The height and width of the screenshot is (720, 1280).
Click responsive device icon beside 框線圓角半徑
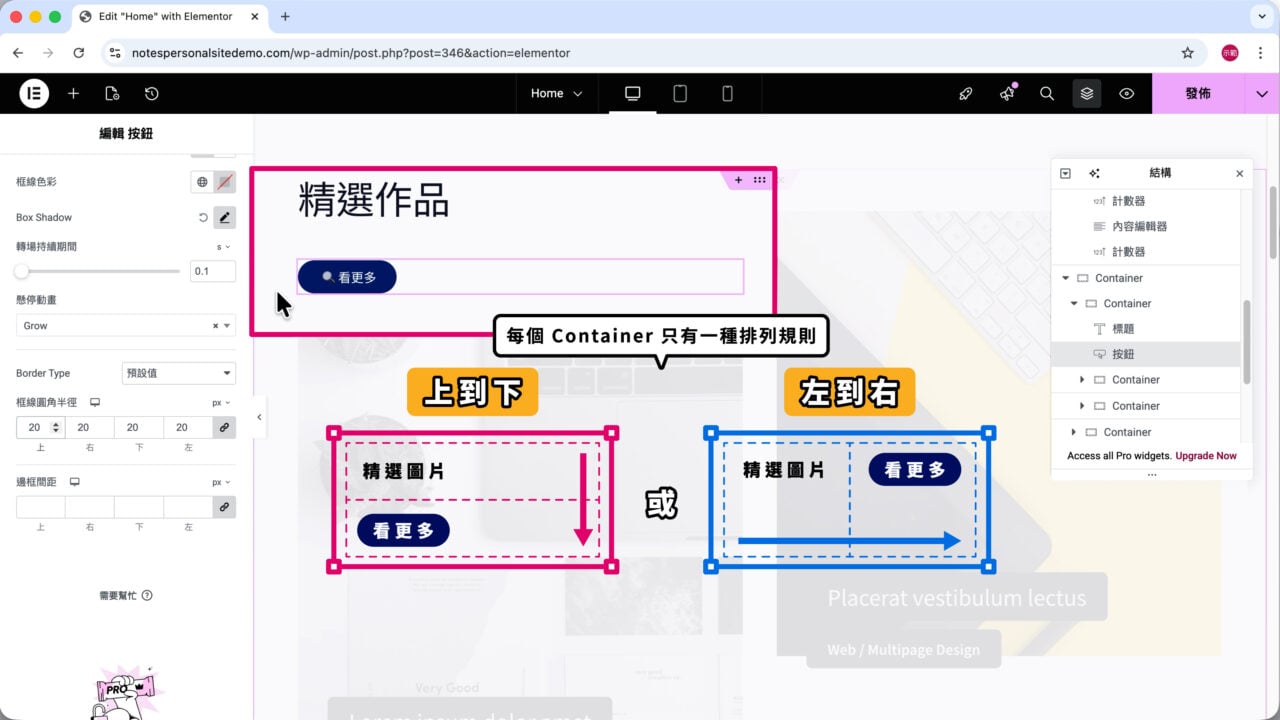tap(95, 402)
